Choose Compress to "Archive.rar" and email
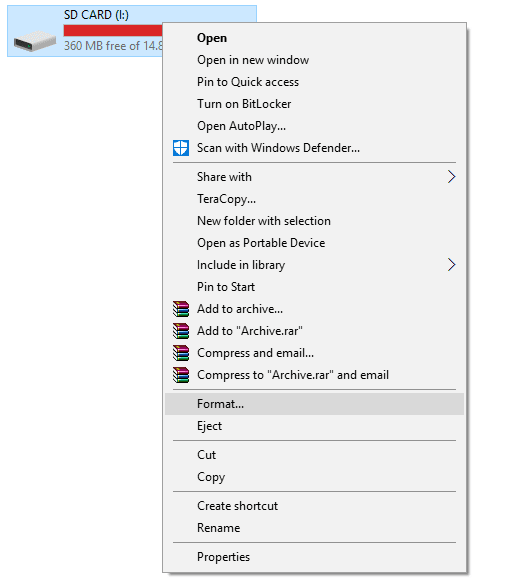The image size is (514, 586). point(314,375)
